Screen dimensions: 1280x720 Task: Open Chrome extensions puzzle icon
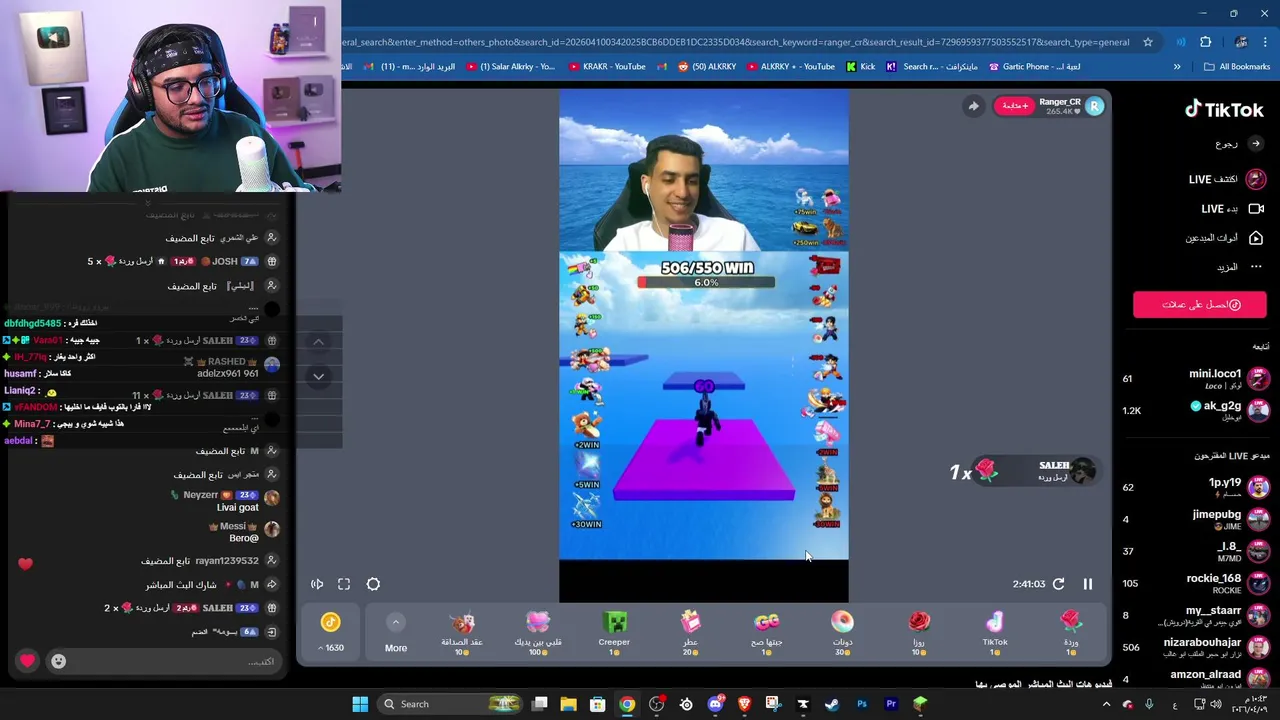[1205, 42]
